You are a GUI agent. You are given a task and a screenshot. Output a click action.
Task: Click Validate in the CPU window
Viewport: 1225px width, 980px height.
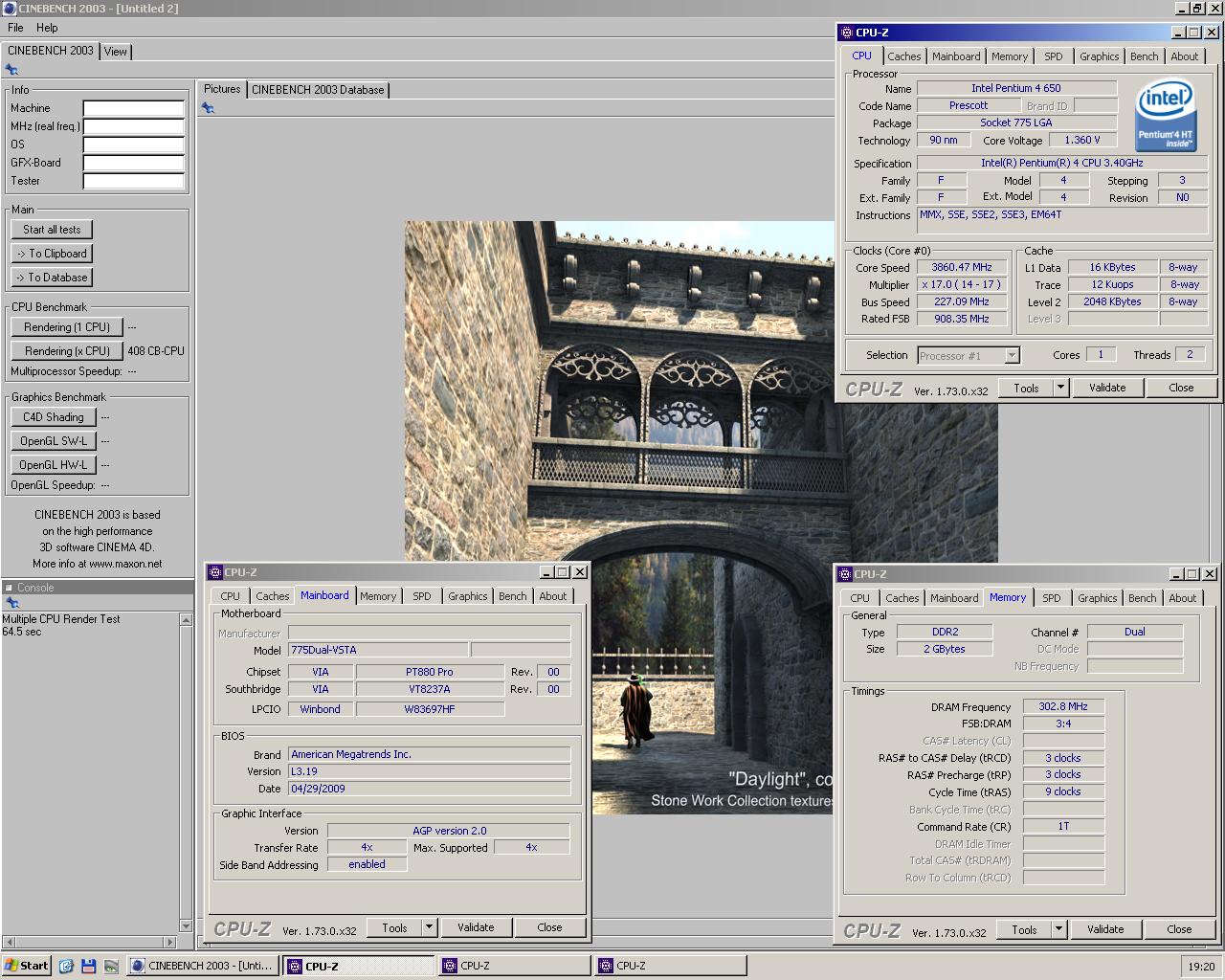1107,388
